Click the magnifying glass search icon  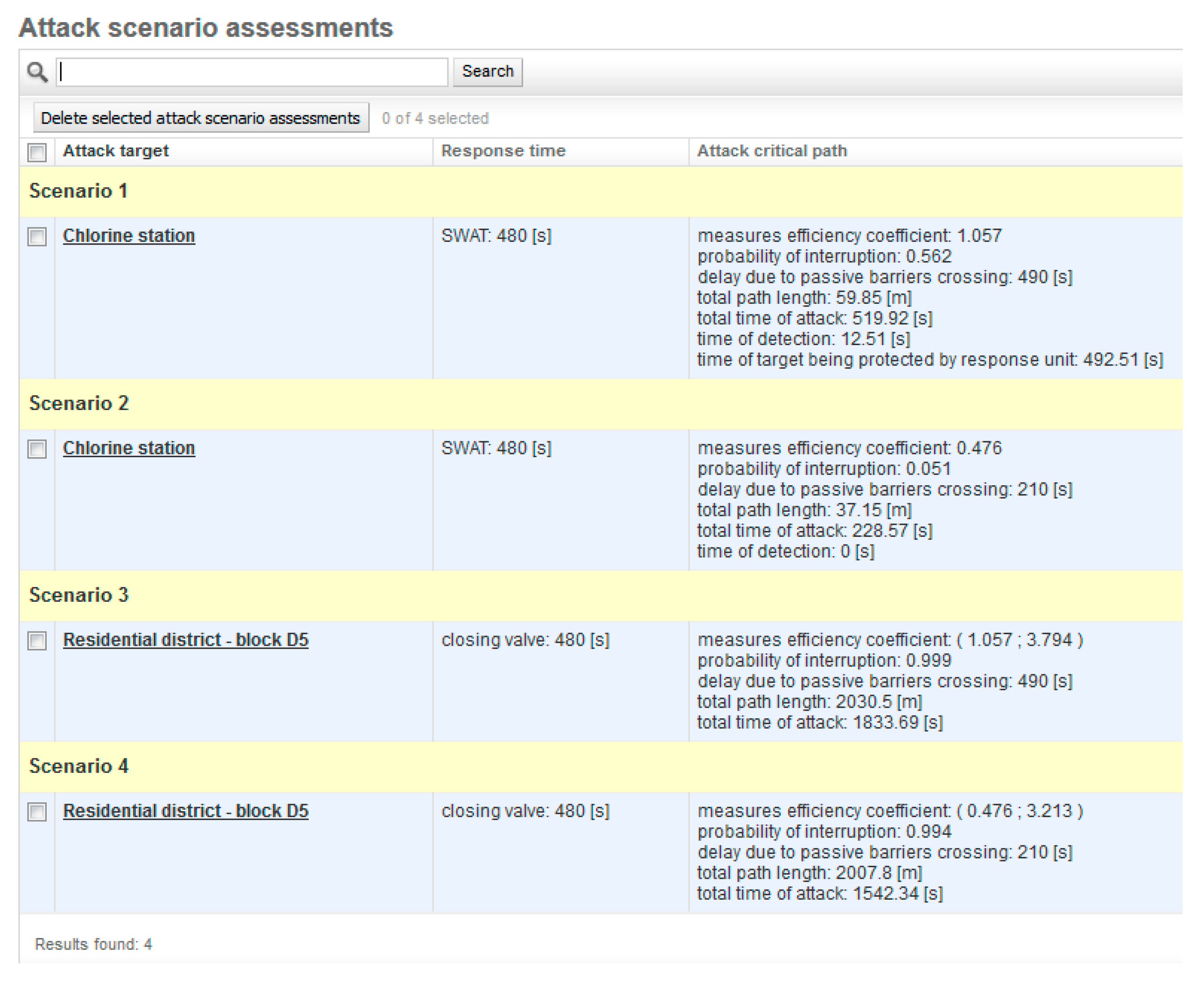36,72
